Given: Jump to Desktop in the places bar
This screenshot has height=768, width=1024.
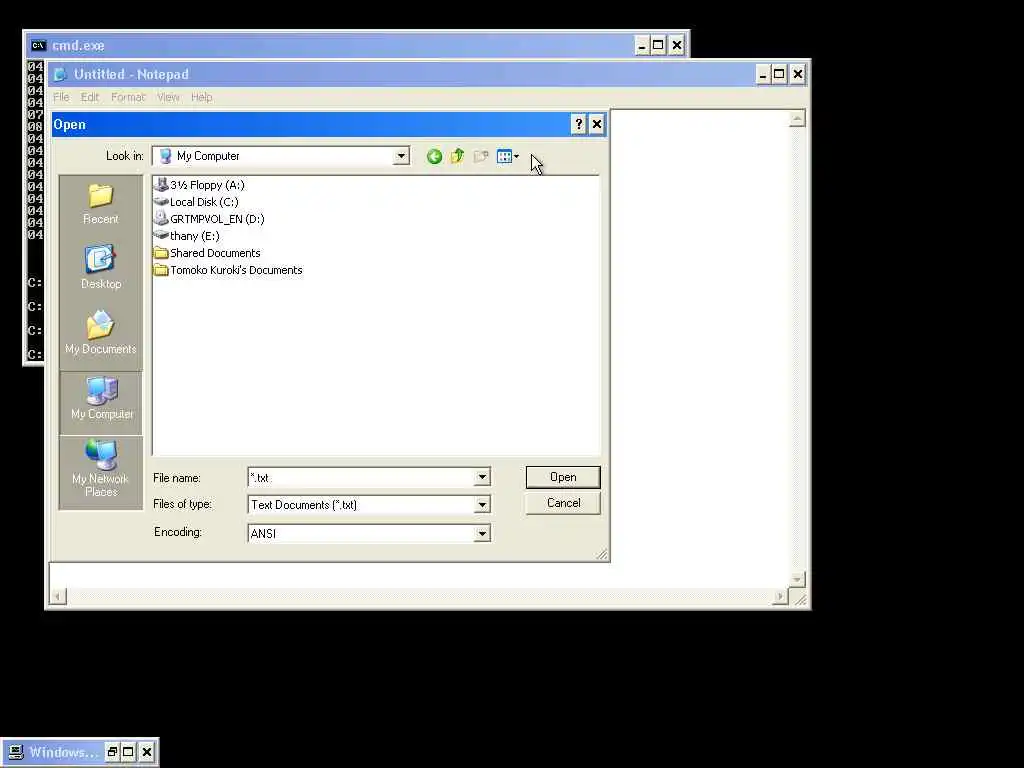Looking at the screenshot, I should tap(101, 266).
